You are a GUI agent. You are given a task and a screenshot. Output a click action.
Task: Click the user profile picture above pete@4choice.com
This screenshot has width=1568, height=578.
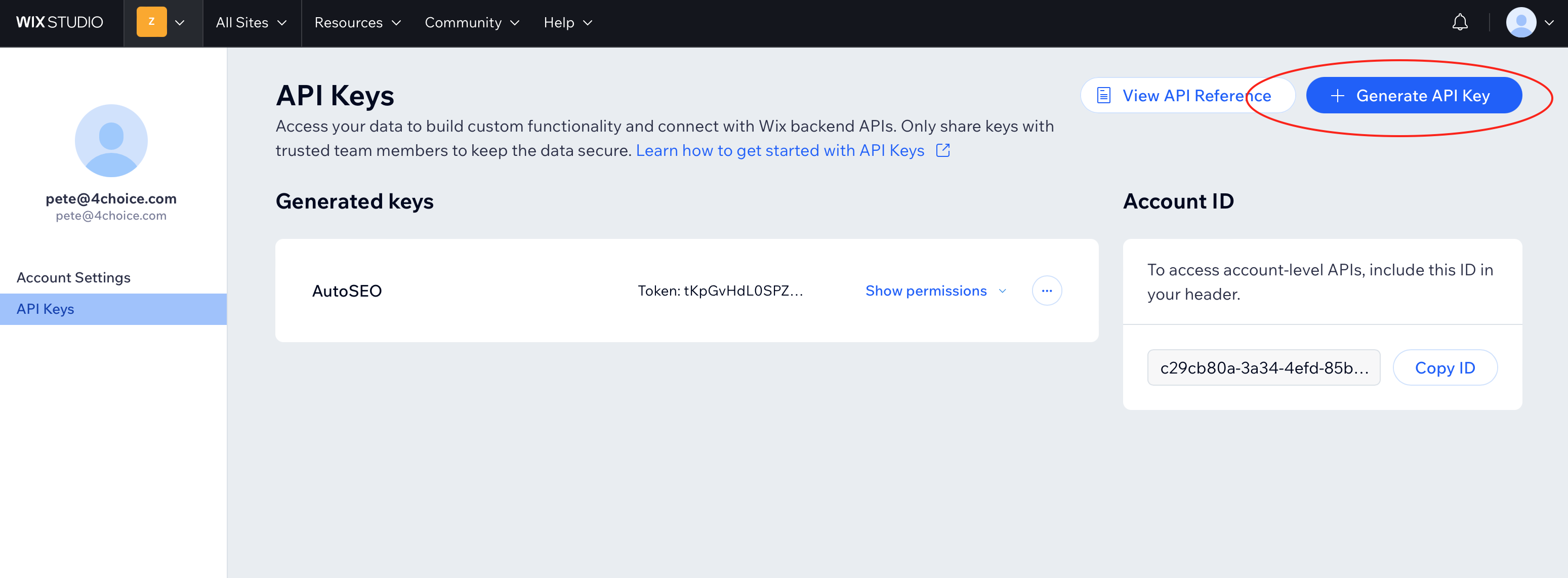(111, 141)
